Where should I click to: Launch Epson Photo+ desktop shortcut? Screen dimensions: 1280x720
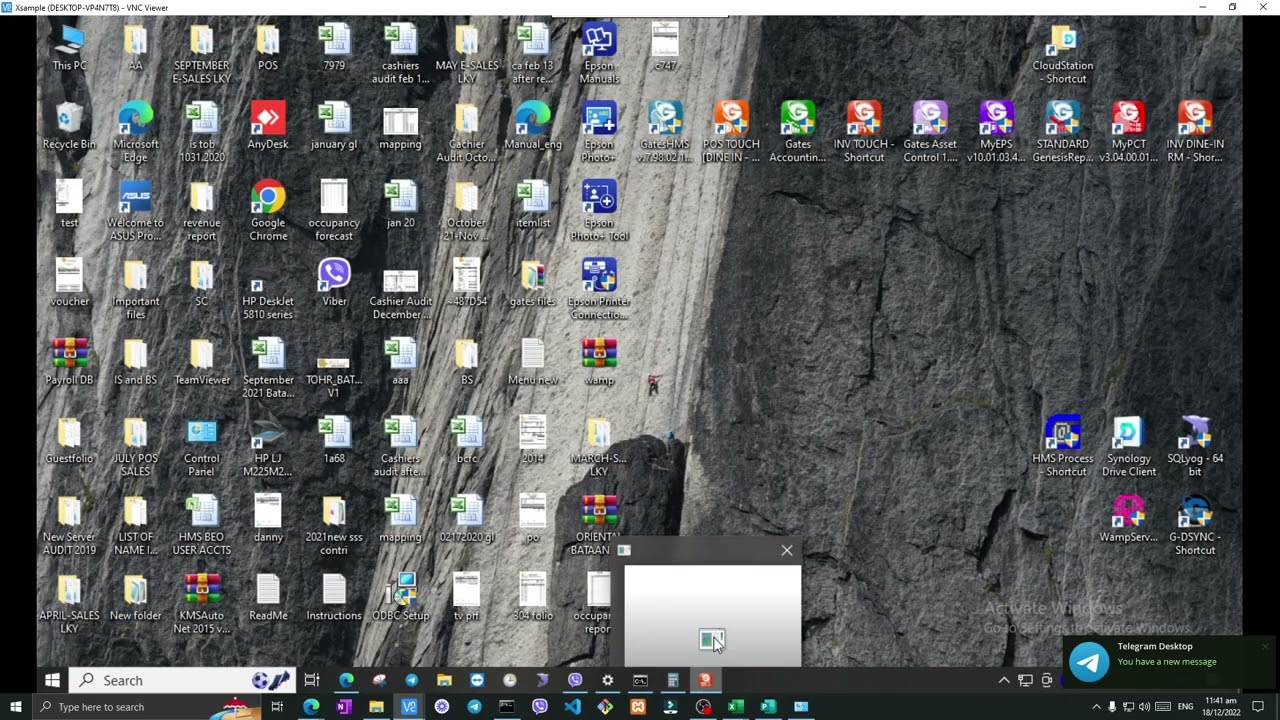pyautogui.click(x=599, y=132)
